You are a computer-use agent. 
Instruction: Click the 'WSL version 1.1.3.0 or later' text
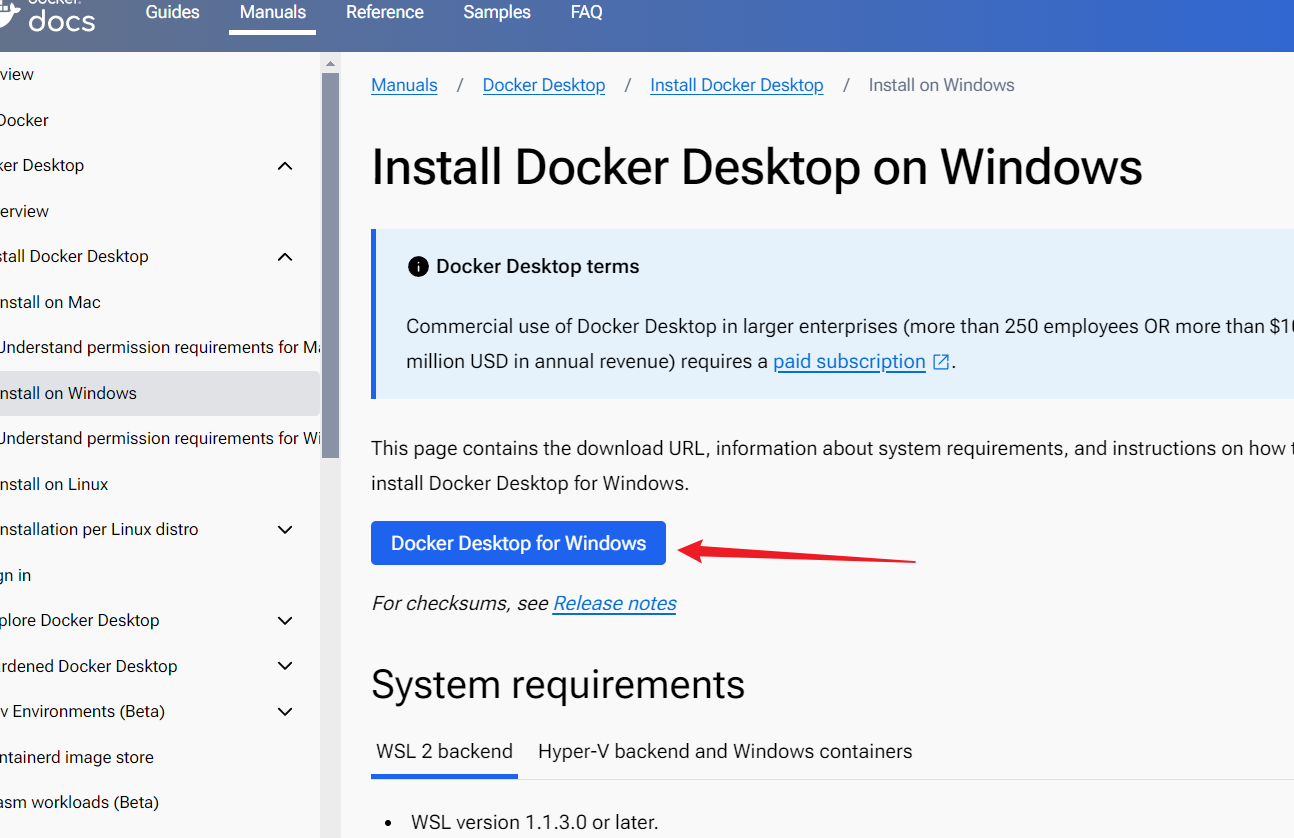[534, 823]
